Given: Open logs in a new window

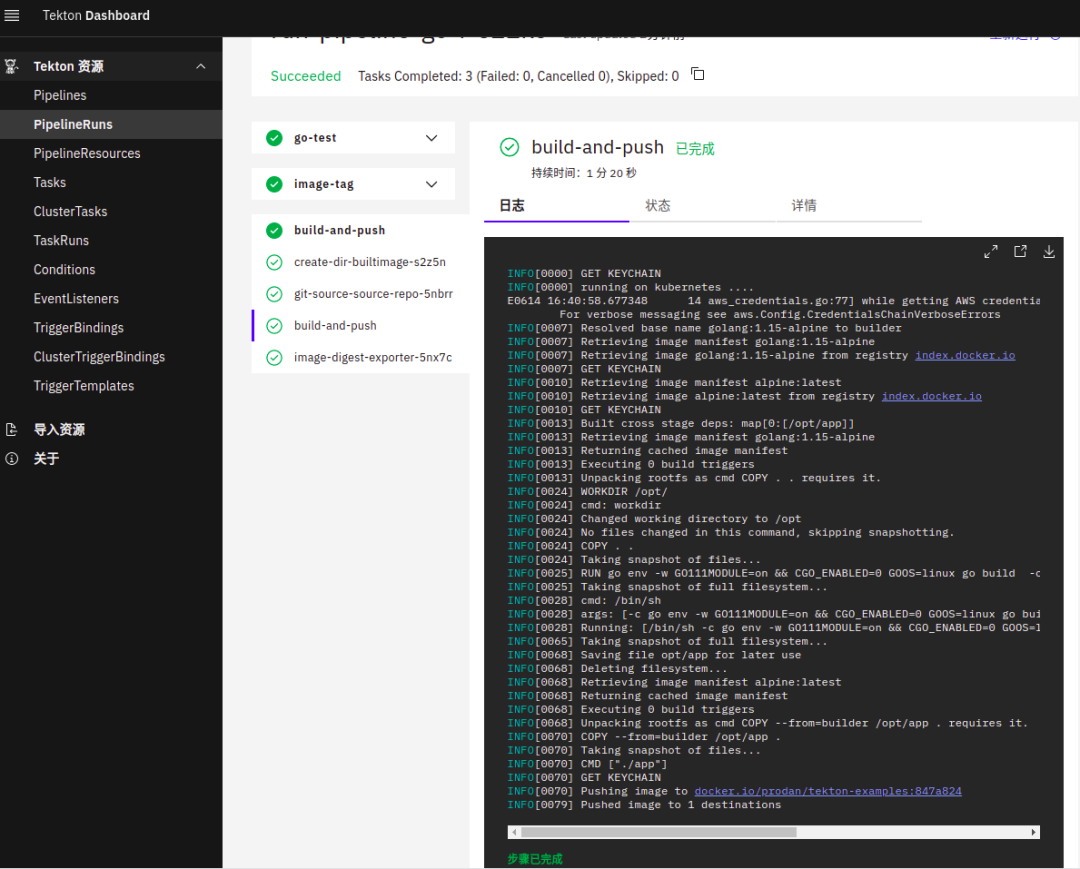Looking at the screenshot, I should [x=1020, y=252].
